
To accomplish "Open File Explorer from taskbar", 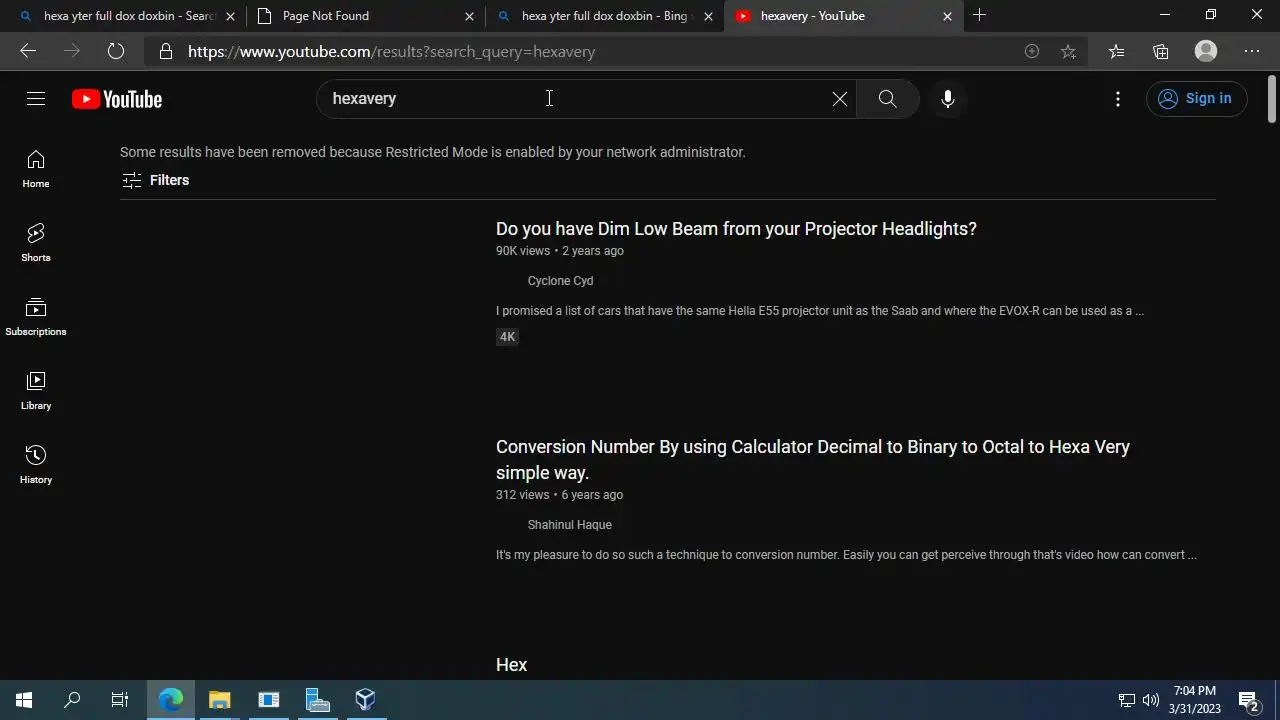I will tap(220, 700).
